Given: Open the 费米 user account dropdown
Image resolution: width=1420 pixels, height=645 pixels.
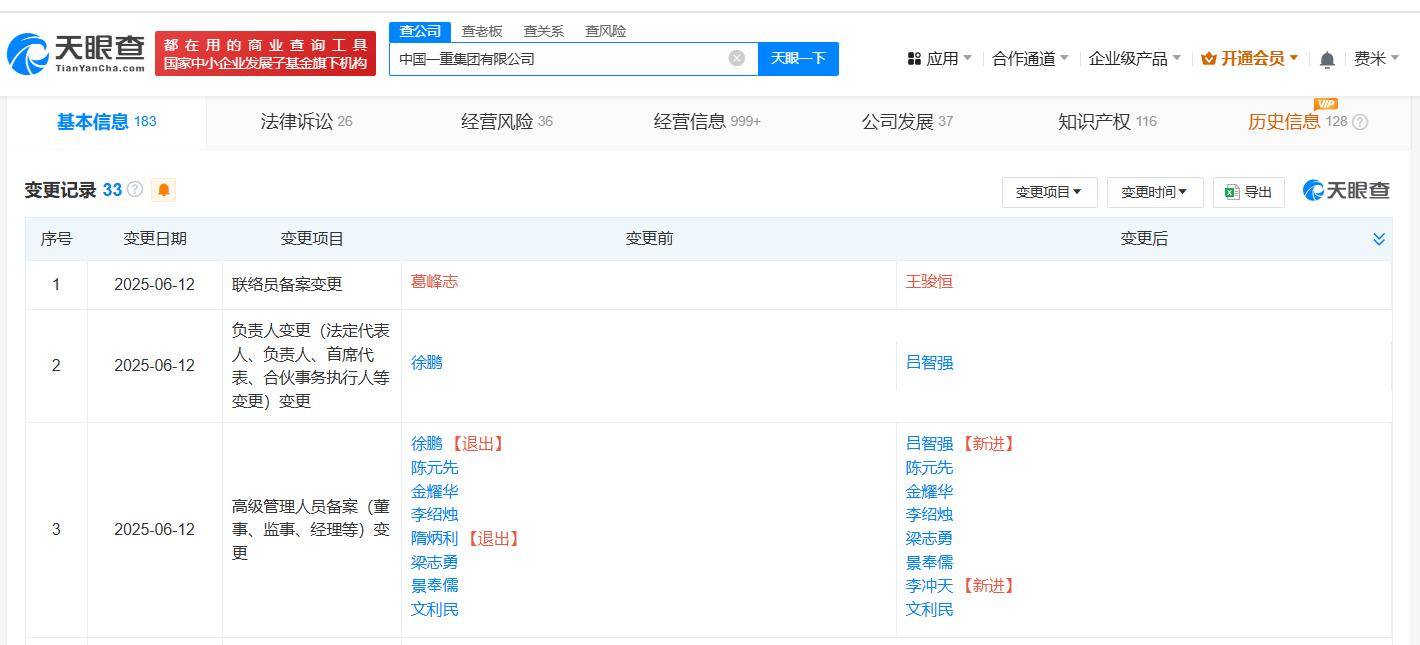Looking at the screenshot, I should (1376, 59).
